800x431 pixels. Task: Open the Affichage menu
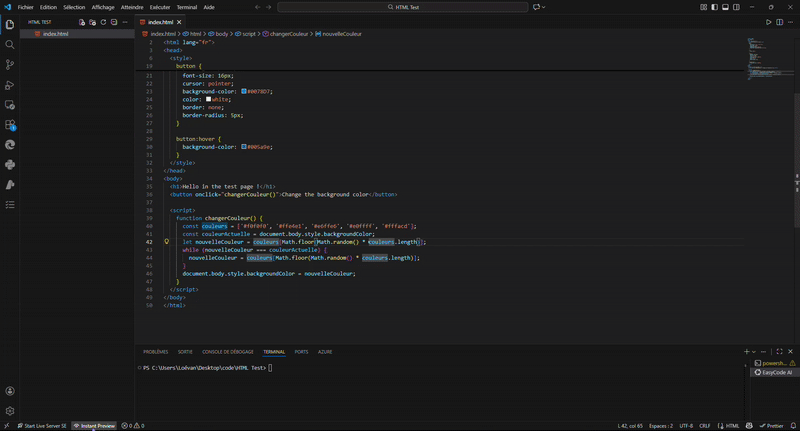click(x=103, y=7)
